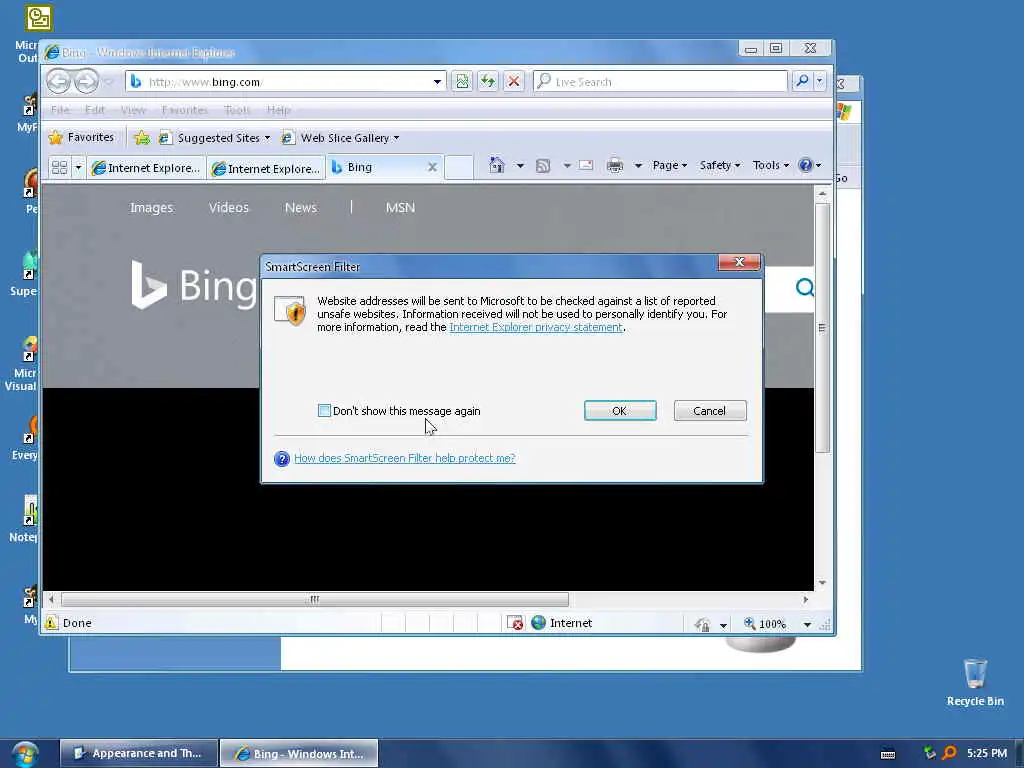Open the Safety menu dropdown
This screenshot has height=768, width=1024.
pos(720,165)
